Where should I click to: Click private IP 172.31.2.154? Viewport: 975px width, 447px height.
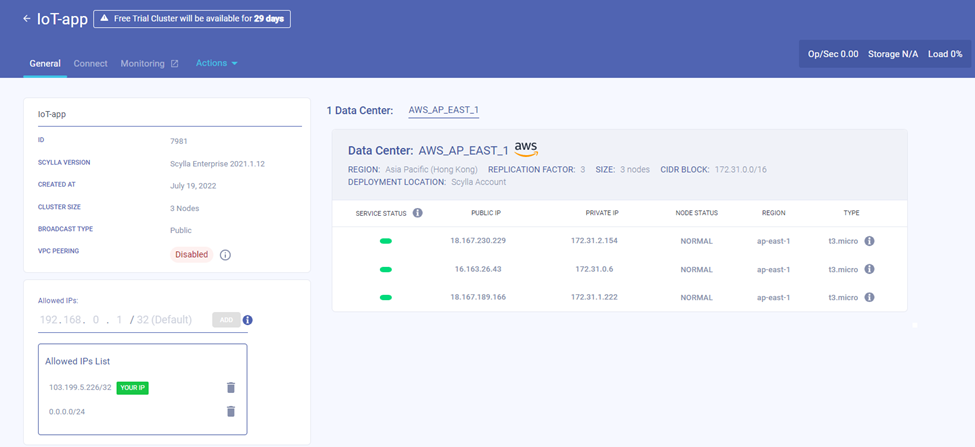(x=594, y=241)
